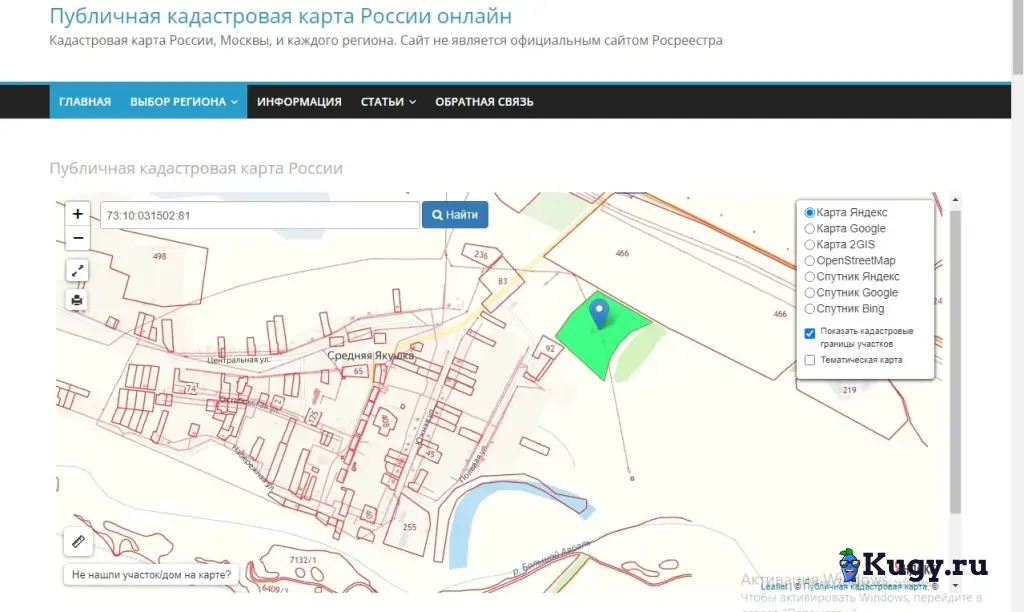Click the scroll up arrow of map panel
1024x612 pixels.
[955, 199]
